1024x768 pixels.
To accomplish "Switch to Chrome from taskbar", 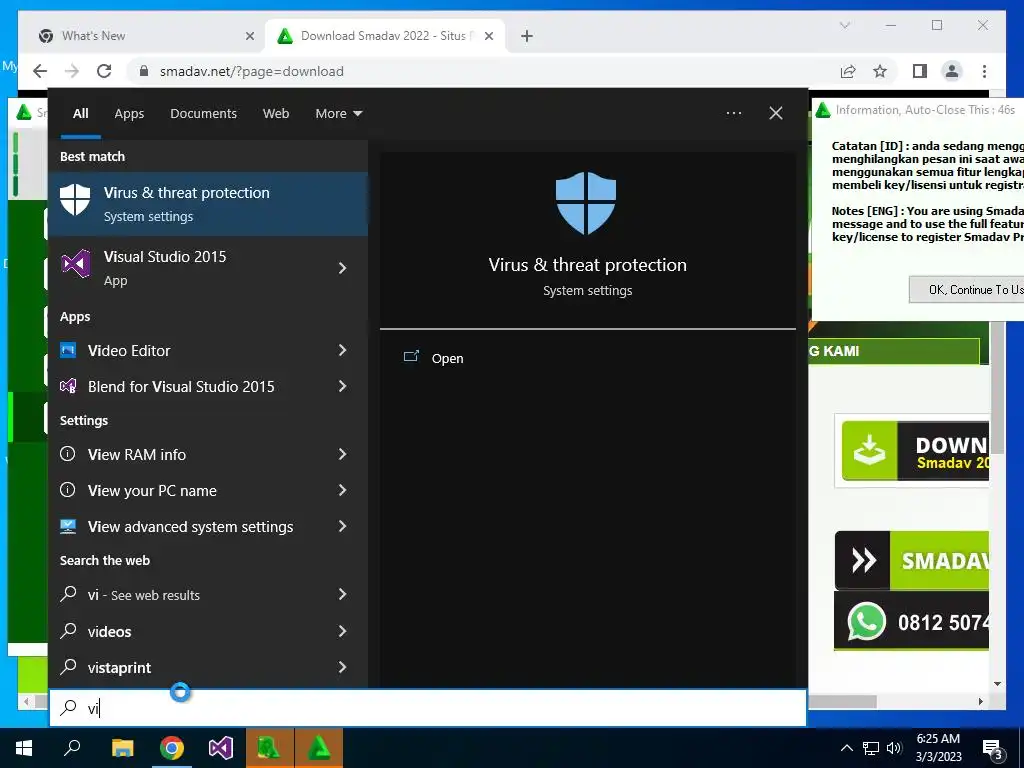I will 172,748.
